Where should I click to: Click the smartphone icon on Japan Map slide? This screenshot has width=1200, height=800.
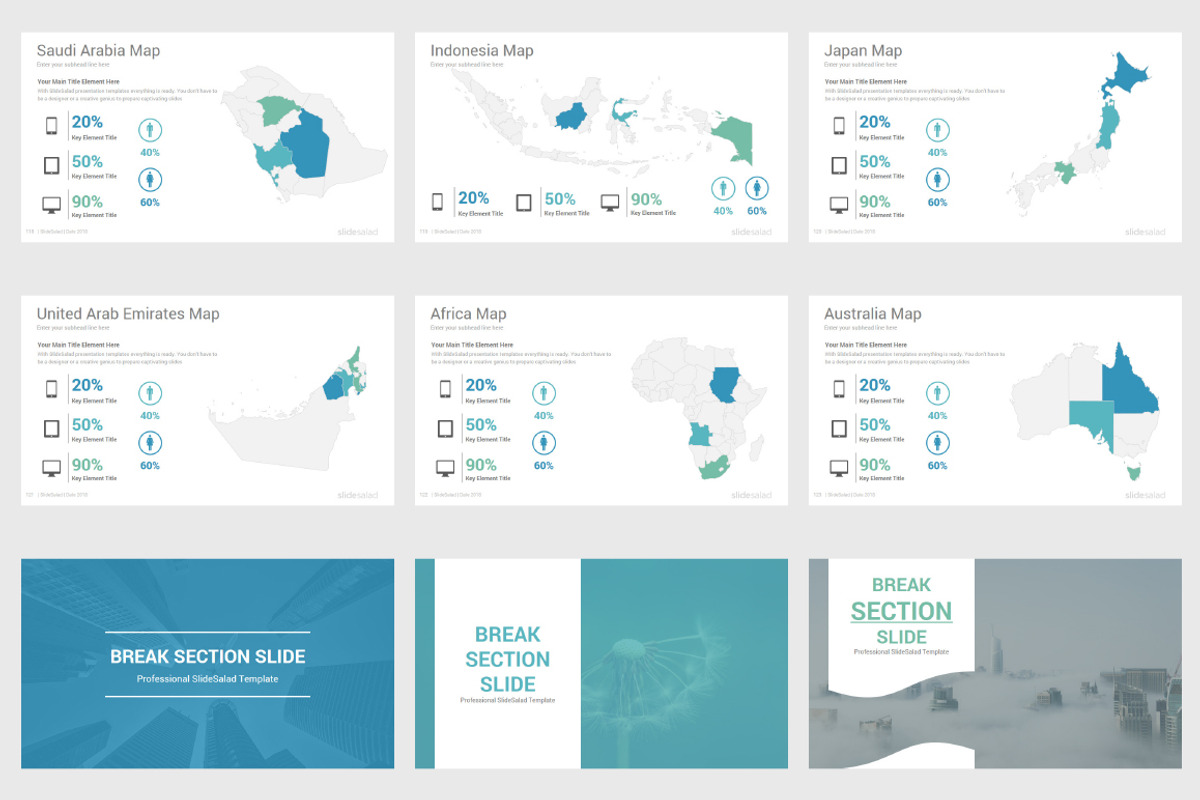pos(839,126)
